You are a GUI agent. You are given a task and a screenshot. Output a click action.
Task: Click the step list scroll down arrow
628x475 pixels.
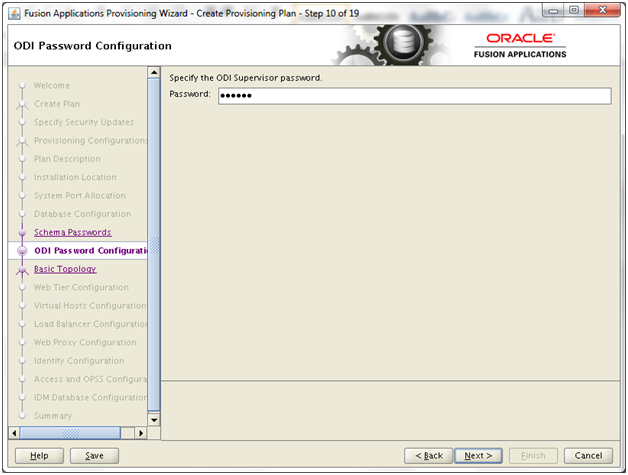coord(154,420)
